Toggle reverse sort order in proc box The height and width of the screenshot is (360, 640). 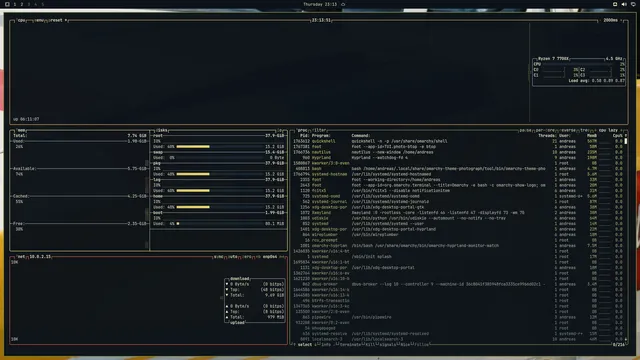click(567, 130)
